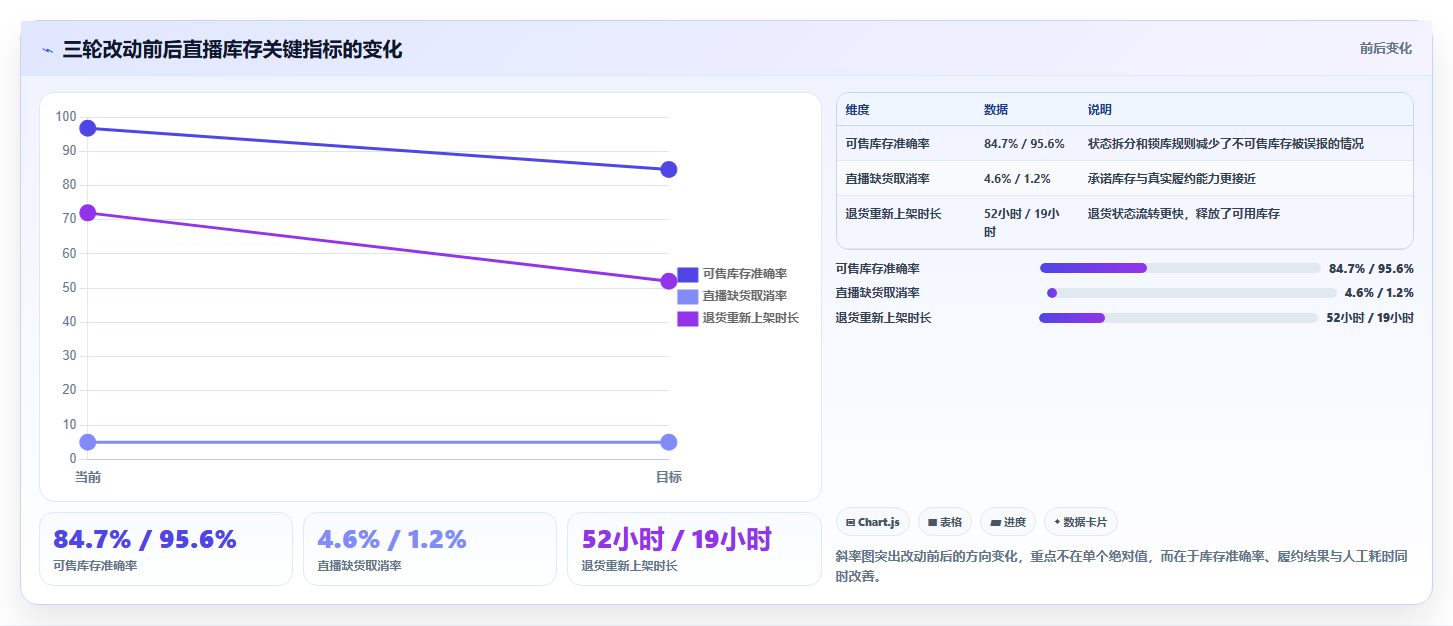Click the 前后变化 label in header
The height and width of the screenshot is (626, 1453).
pyautogui.click(x=1385, y=48)
